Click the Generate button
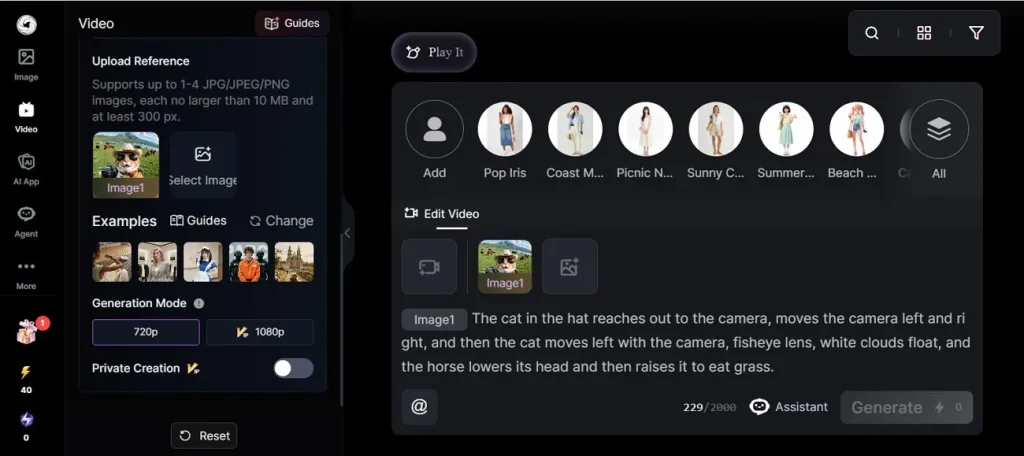This screenshot has width=1024, height=456. (906, 408)
